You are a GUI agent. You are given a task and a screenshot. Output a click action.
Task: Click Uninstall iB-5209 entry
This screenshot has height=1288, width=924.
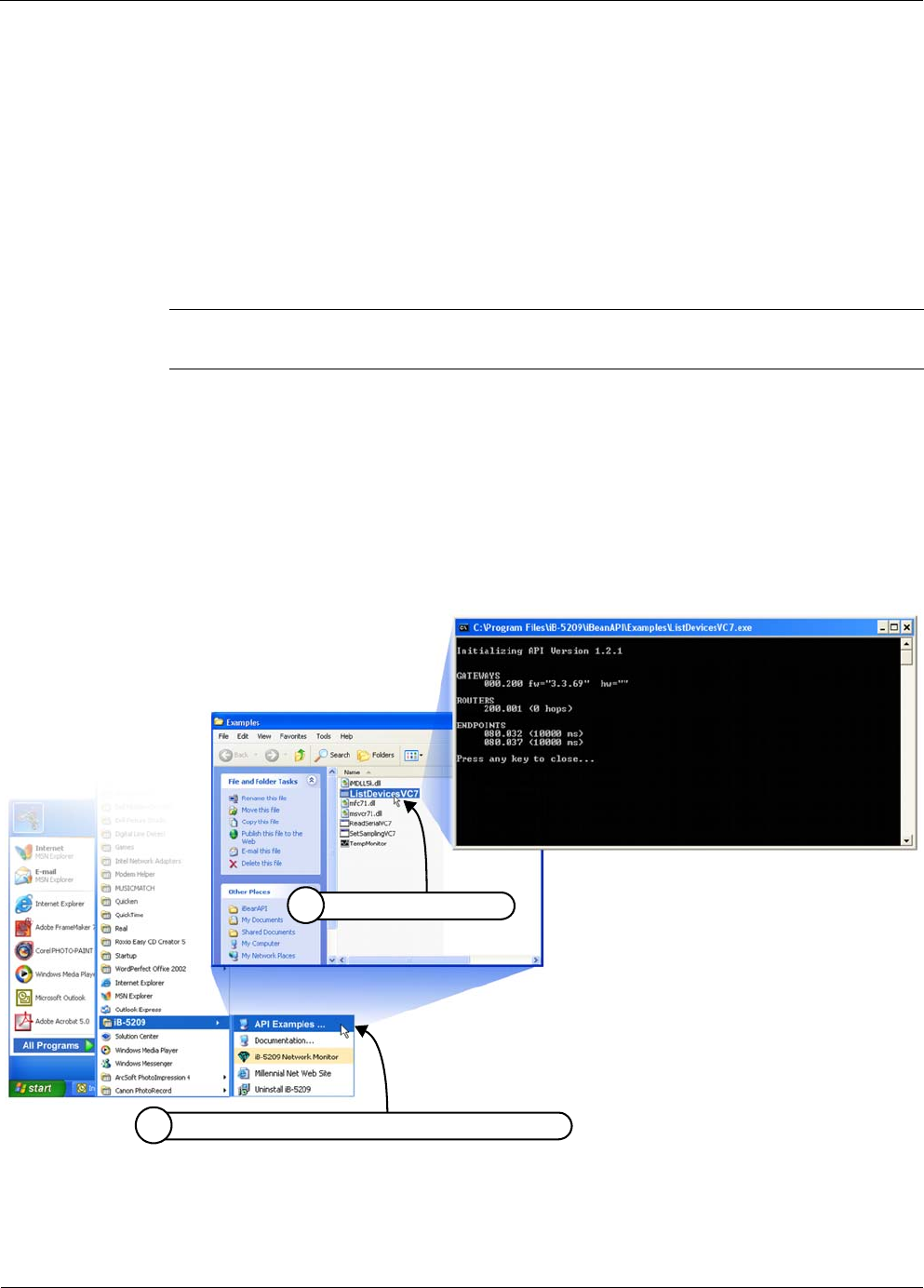point(293,1089)
